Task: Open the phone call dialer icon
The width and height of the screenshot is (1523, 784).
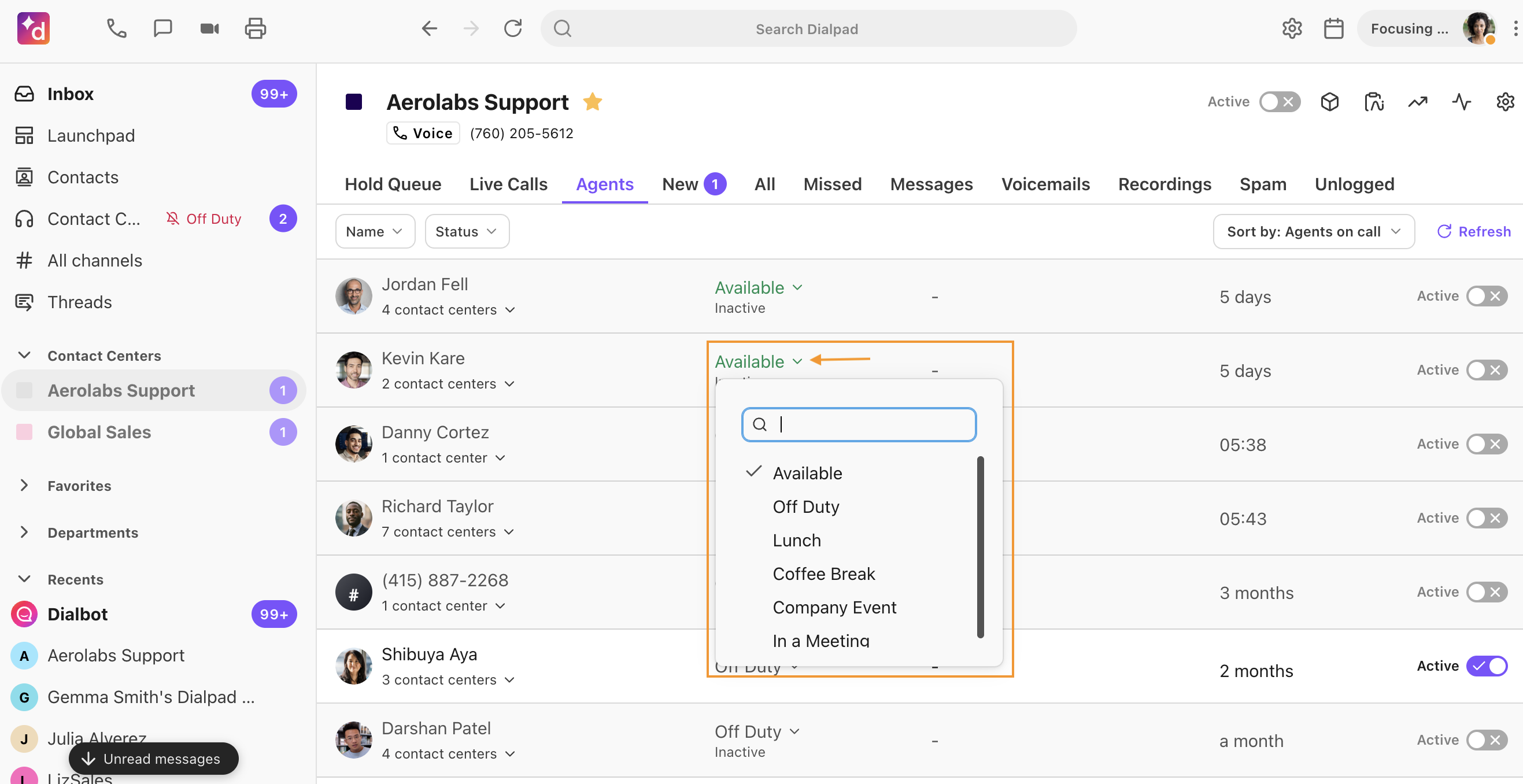Action: tap(116, 28)
